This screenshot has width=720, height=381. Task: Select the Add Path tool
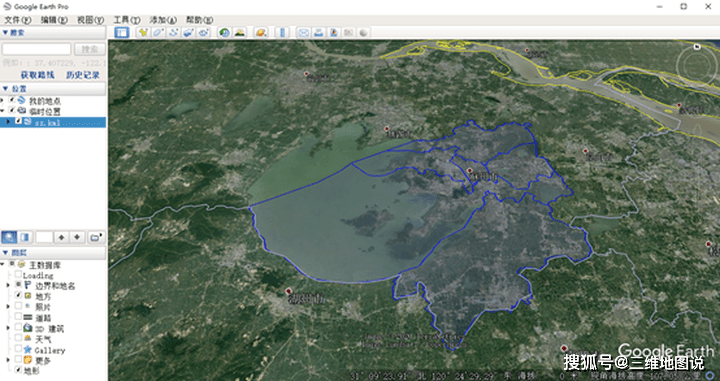point(174,32)
